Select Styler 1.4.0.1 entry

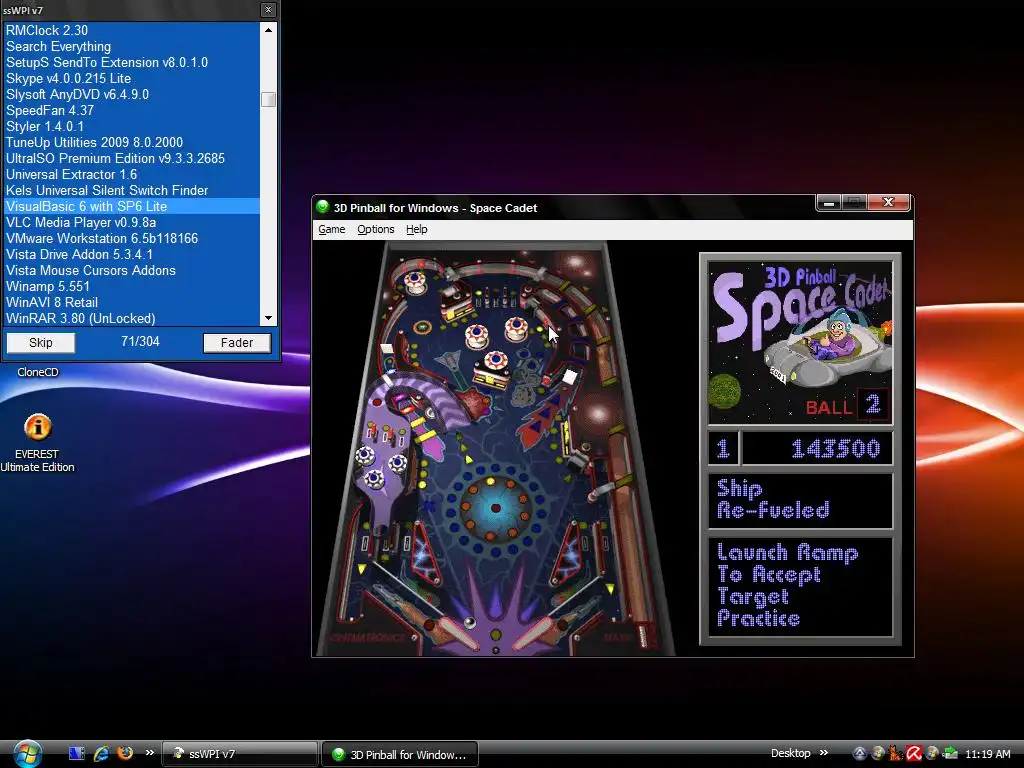[133, 126]
